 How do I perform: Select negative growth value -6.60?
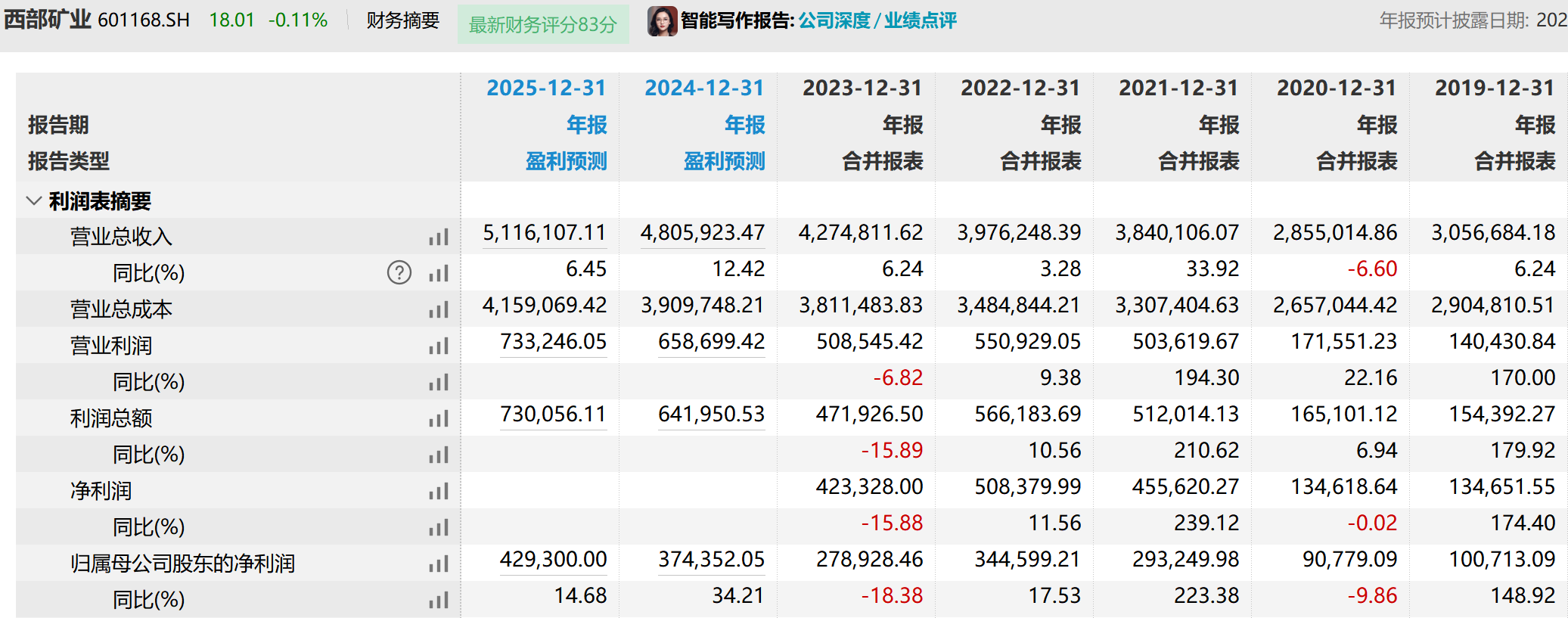pyautogui.click(x=1372, y=269)
